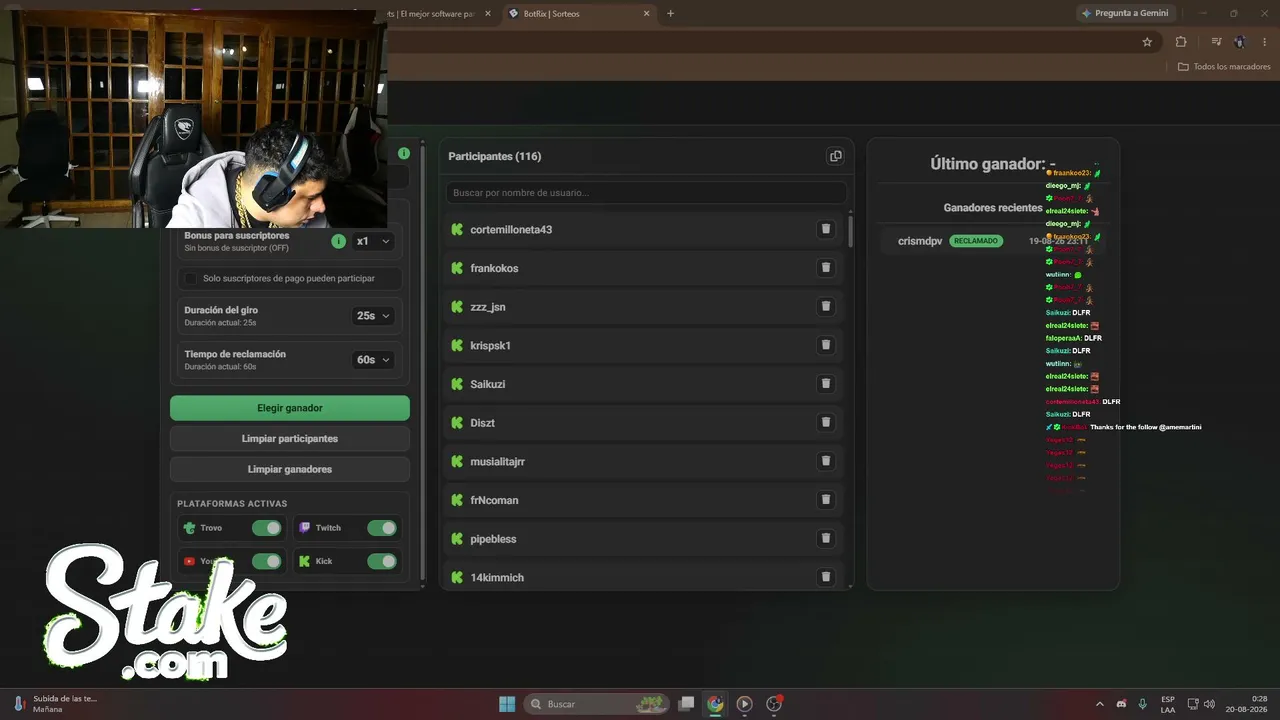The height and width of the screenshot is (720, 1280).
Task: Toggle the Twitch platform switch
Action: (382, 528)
